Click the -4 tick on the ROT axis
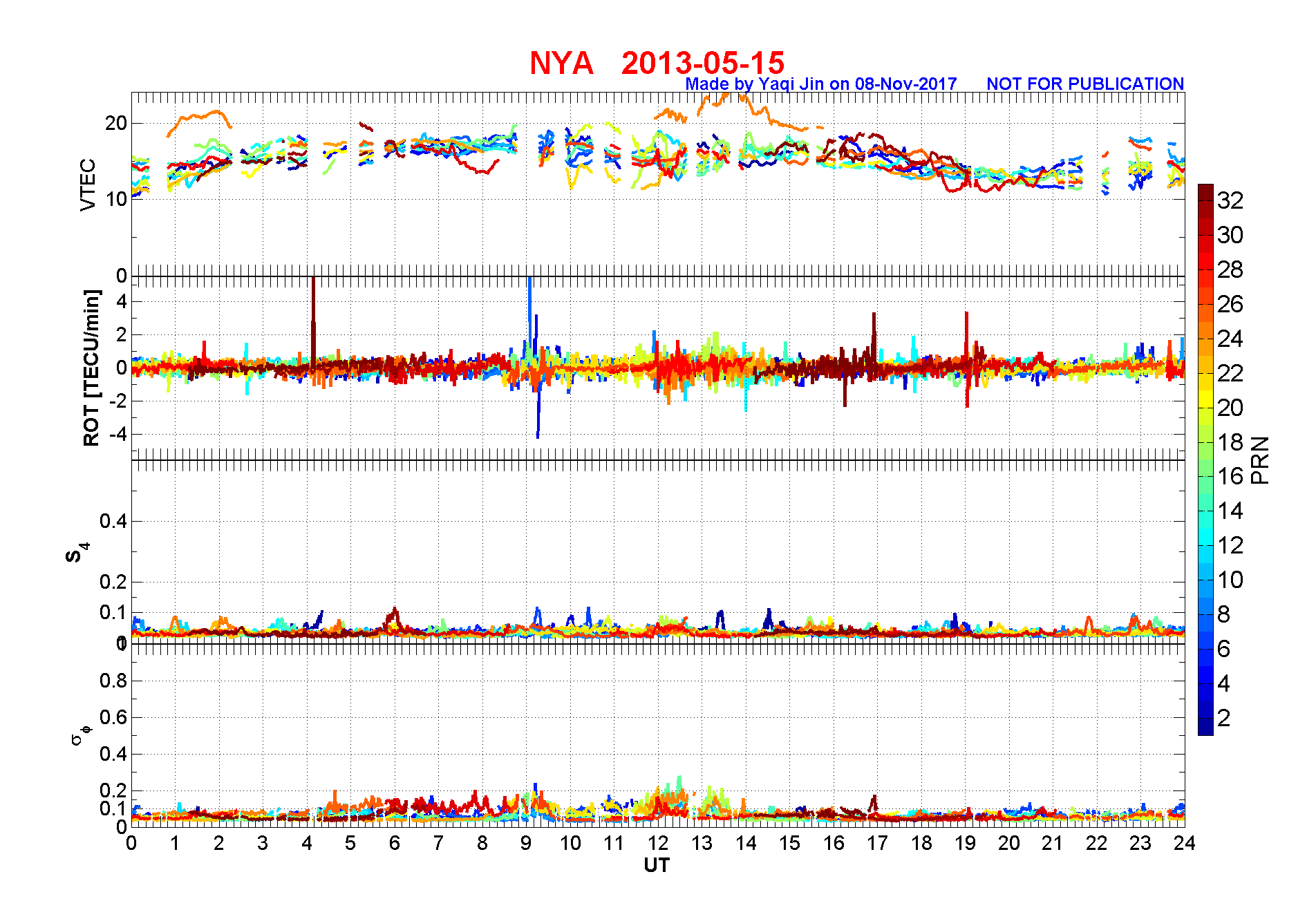The image size is (1316, 919). [119, 434]
